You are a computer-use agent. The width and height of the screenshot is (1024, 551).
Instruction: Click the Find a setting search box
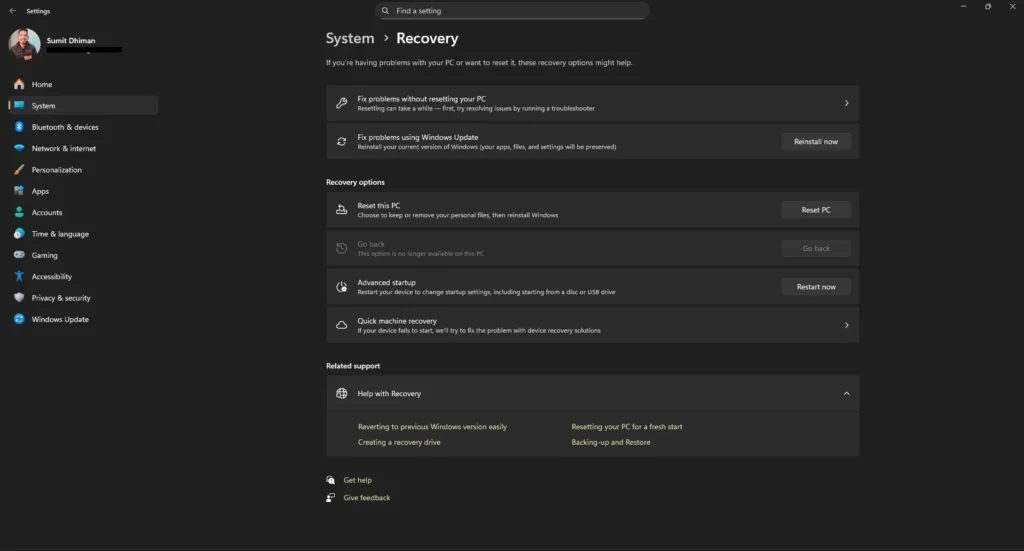pyautogui.click(x=512, y=10)
